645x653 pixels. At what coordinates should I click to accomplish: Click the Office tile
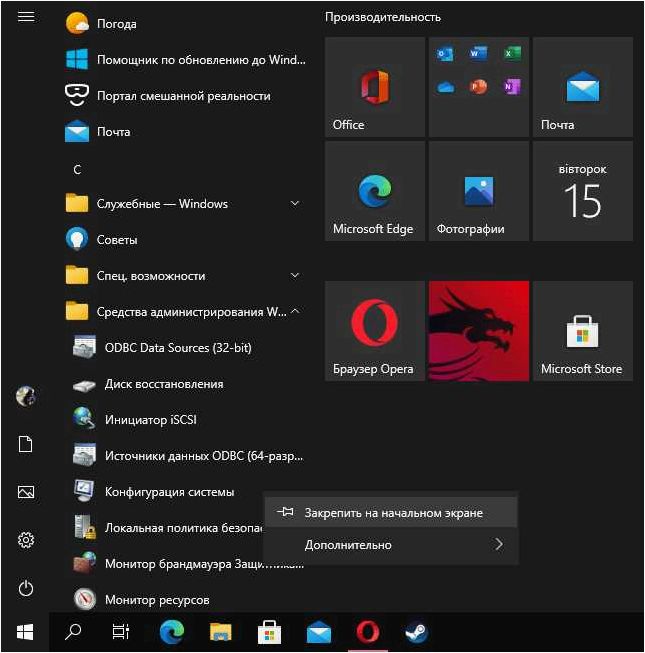coord(375,87)
